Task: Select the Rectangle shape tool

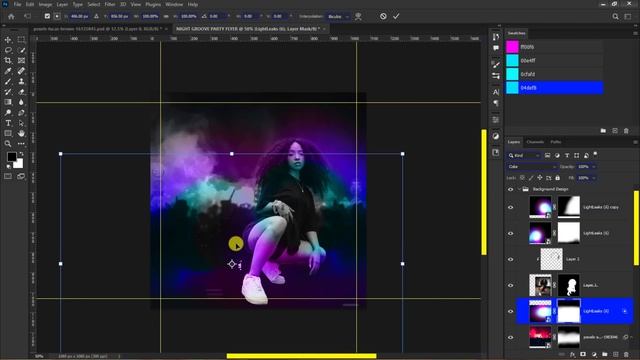Action: click(8, 133)
